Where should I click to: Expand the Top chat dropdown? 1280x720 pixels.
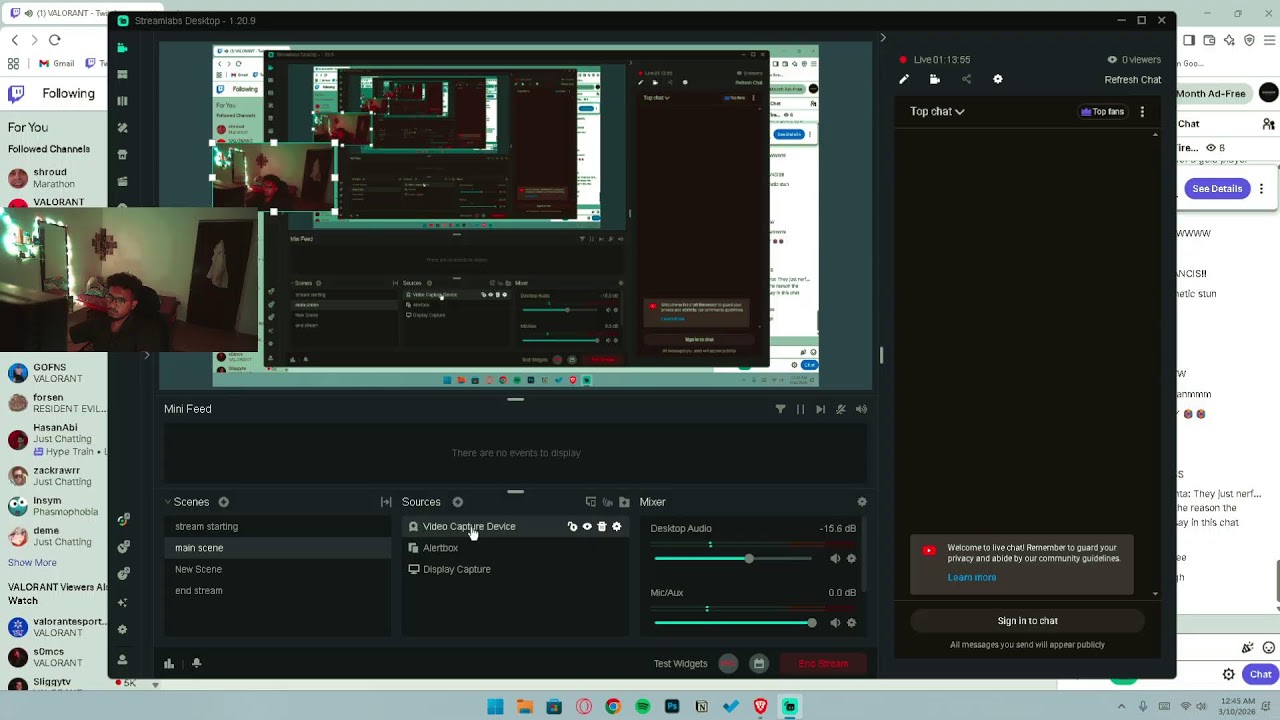[x=937, y=112]
